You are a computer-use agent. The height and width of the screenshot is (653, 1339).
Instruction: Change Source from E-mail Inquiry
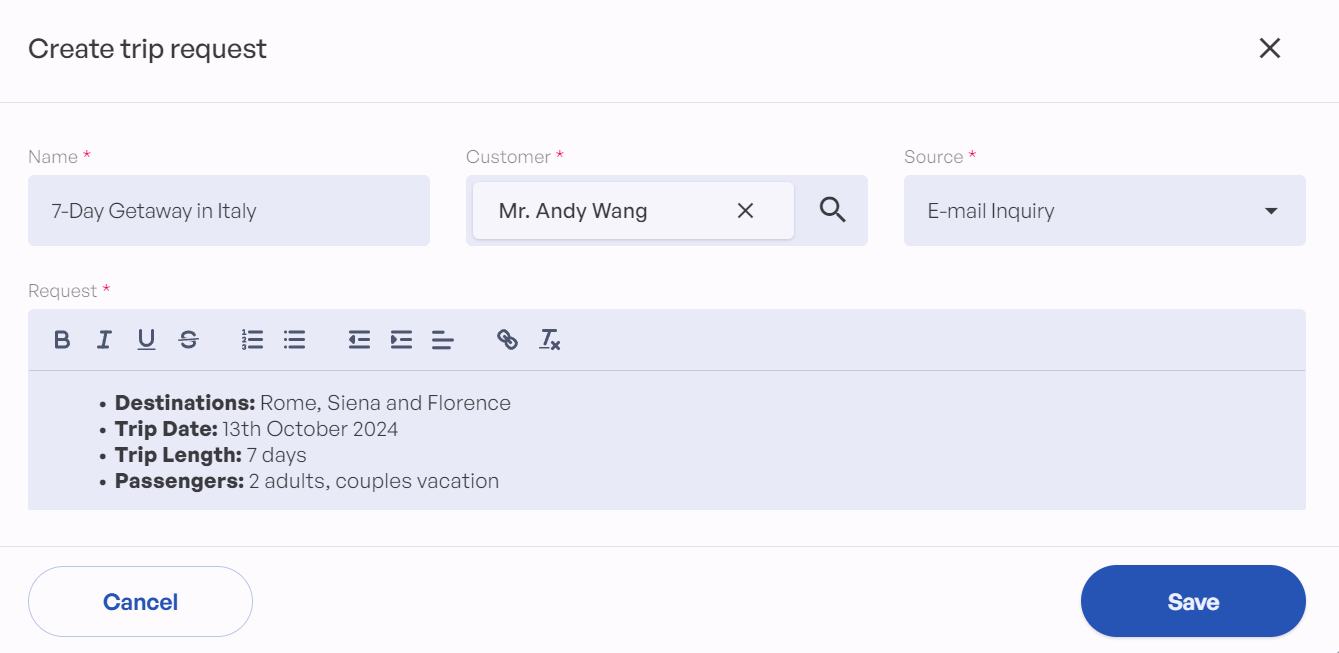(1105, 211)
